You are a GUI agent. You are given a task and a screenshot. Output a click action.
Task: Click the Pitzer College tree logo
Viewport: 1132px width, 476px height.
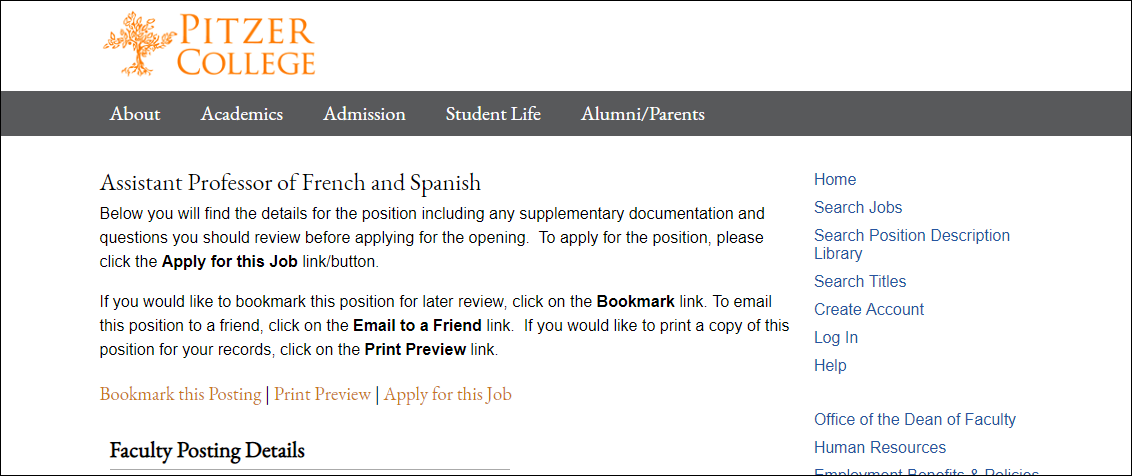[x=139, y=43]
